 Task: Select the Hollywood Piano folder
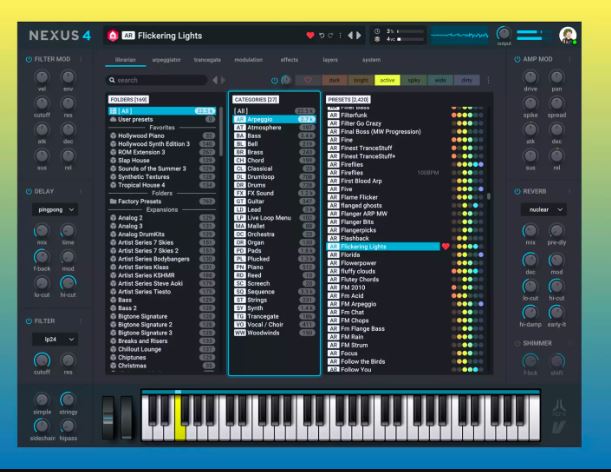[162, 136]
